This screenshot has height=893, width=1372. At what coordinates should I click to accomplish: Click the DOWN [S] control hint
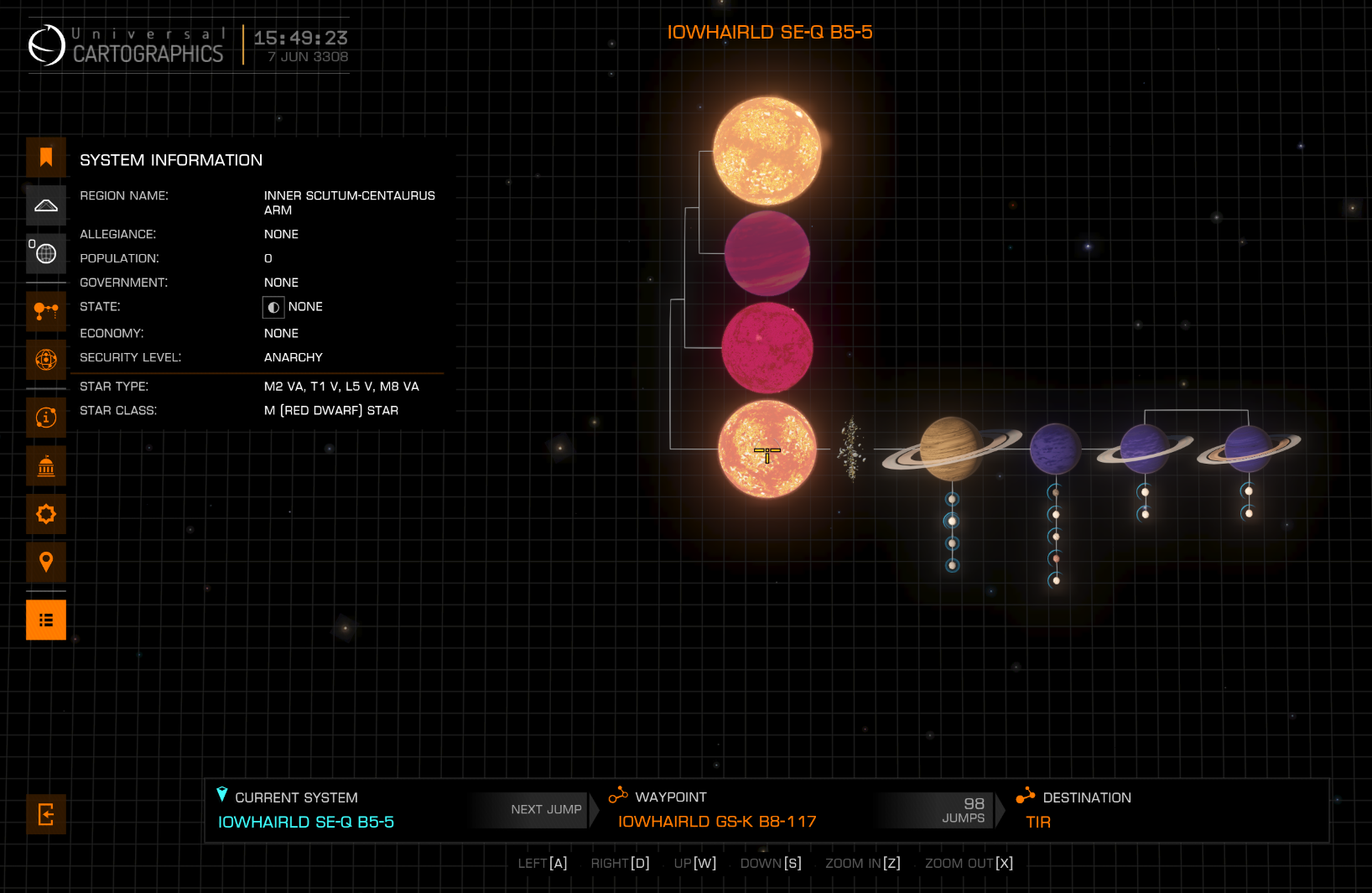coord(771,863)
